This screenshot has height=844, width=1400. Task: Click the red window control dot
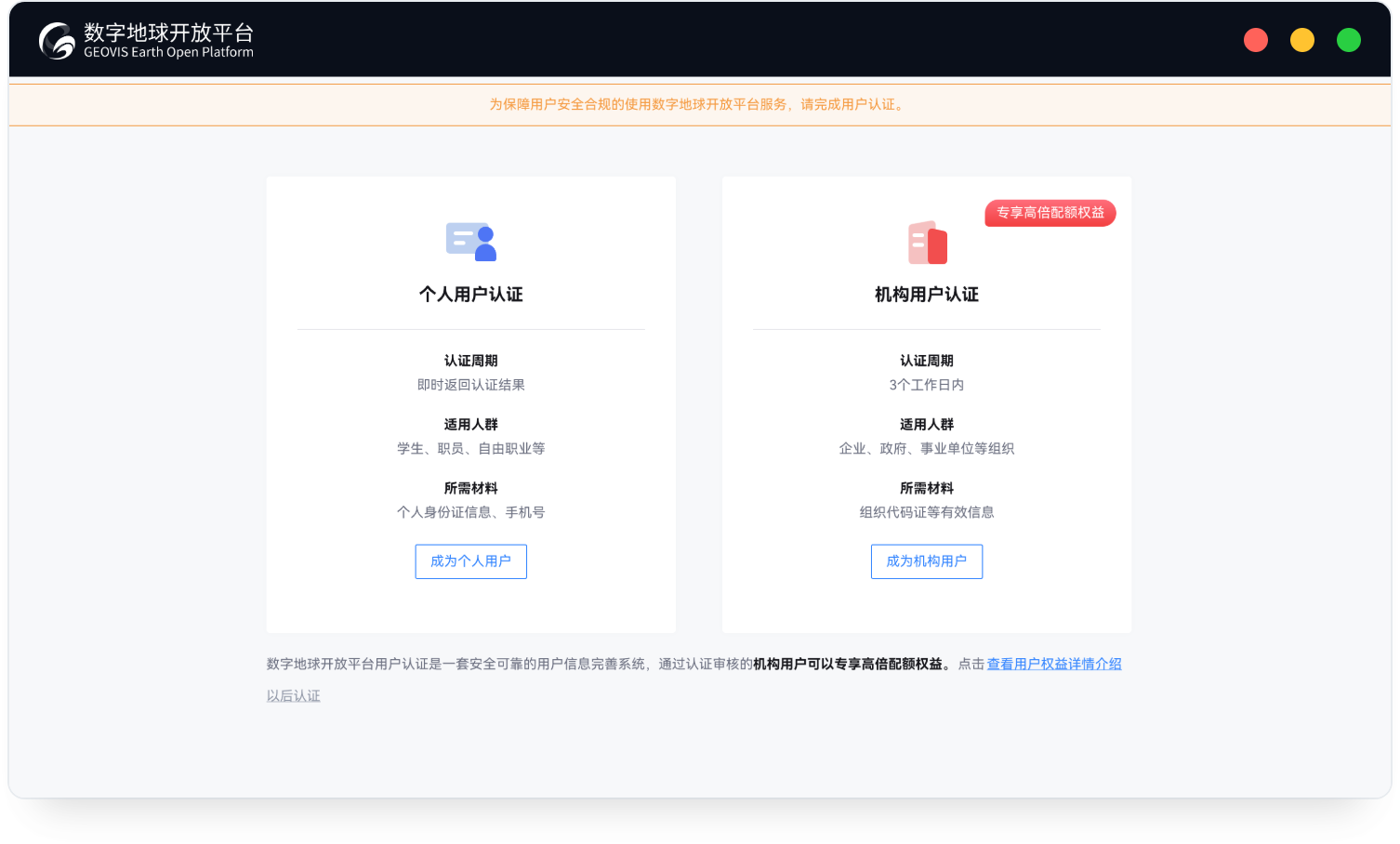click(x=1256, y=40)
